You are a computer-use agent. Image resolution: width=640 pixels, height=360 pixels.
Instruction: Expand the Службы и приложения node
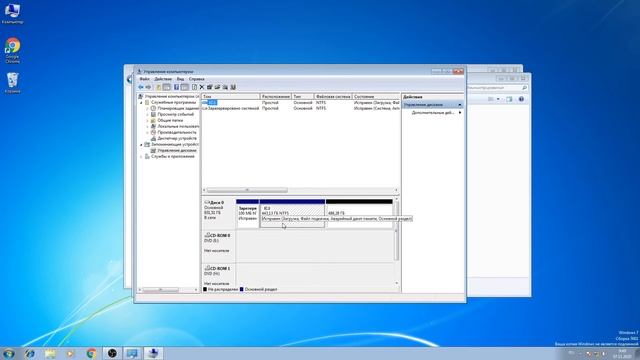pyautogui.click(x=141, y=156)
